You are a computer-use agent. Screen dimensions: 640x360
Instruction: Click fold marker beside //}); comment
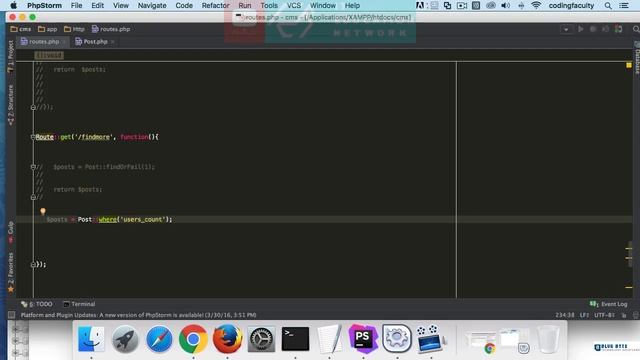(x=33, y=107)
